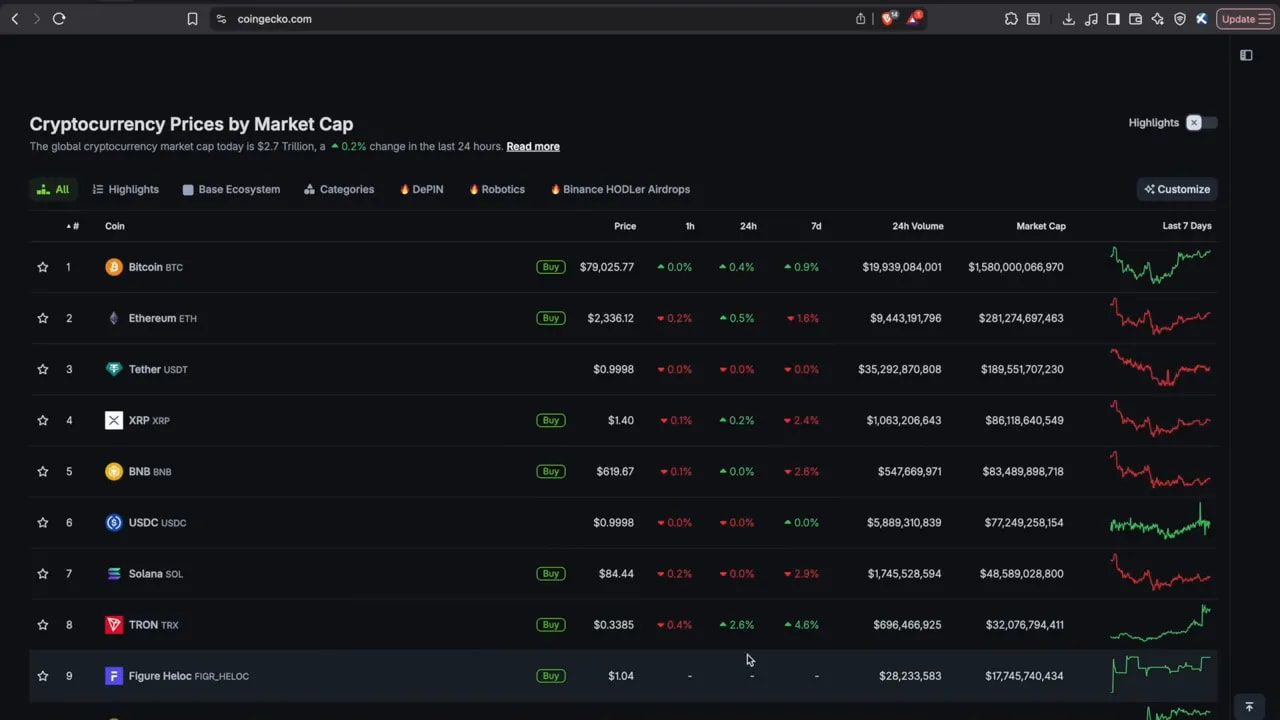Viewport: 1280px width, 720px height.
Task: Select the Binance HODLer Airdrops tab
Action: coord(620,189)
